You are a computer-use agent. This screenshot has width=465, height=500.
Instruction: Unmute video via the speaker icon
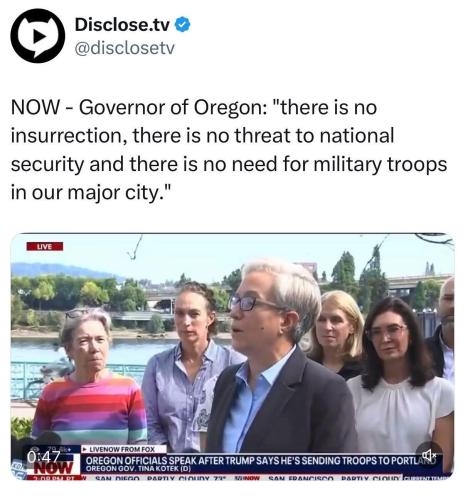(429, 455)
